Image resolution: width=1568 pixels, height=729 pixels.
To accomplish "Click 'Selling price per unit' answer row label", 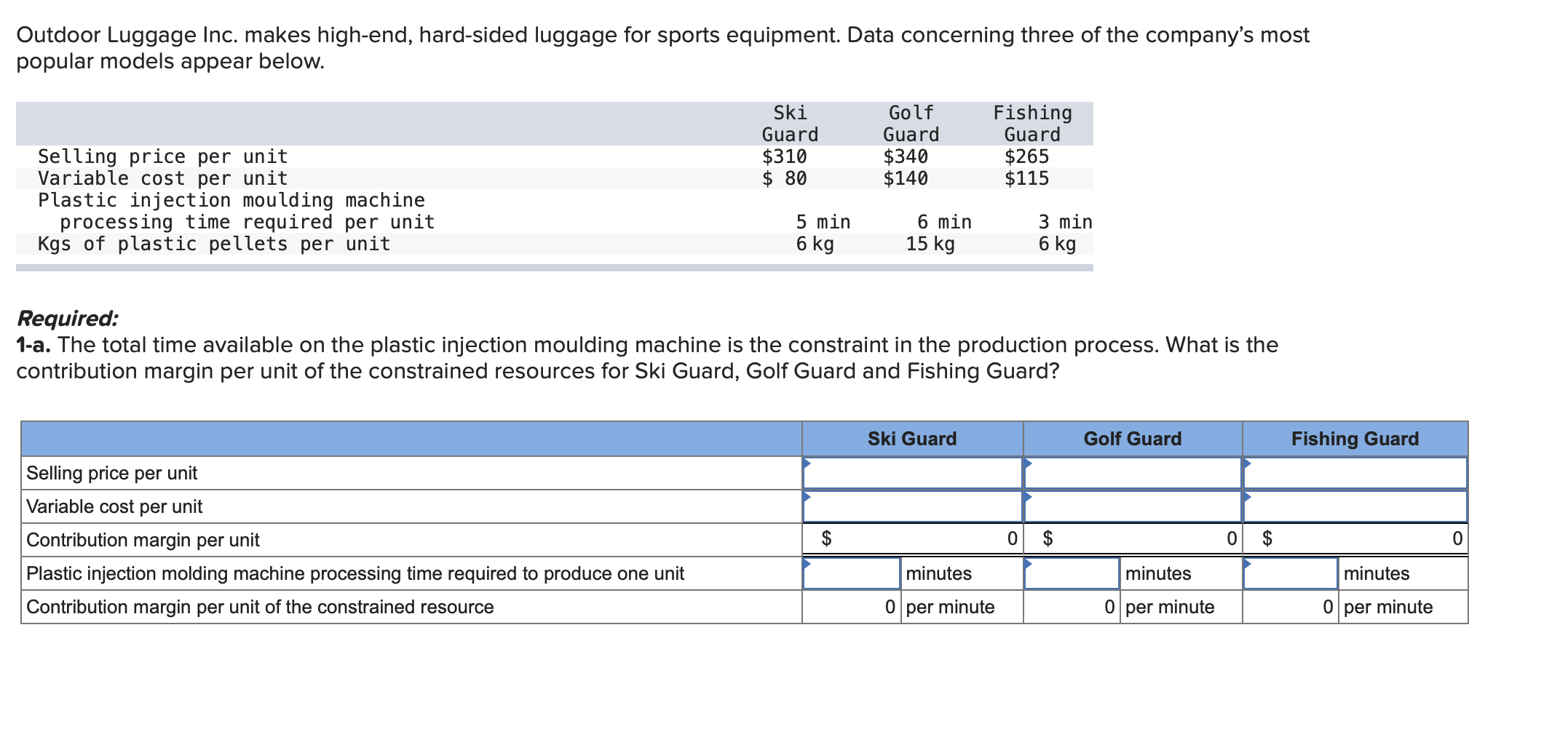I will coord(112,474).
